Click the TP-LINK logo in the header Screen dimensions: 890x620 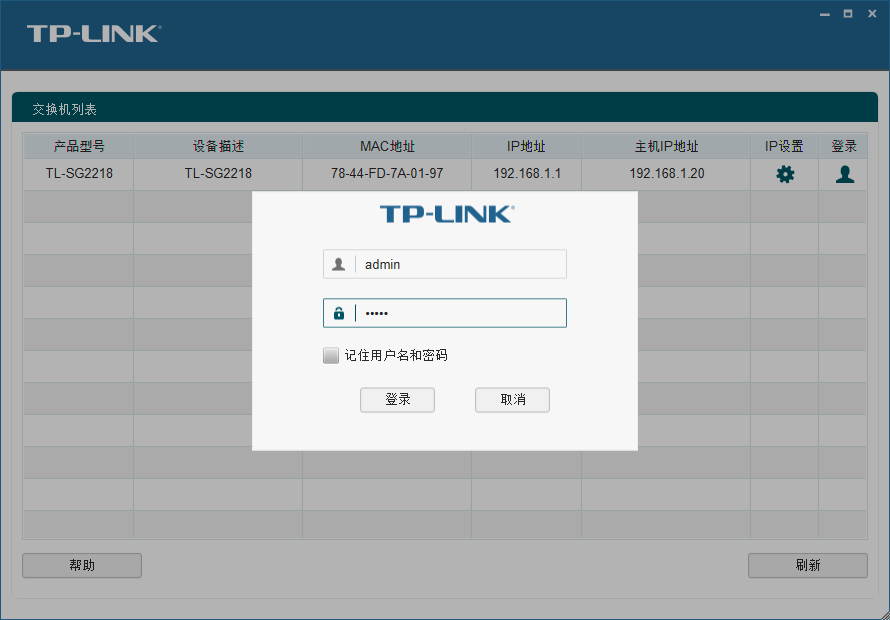(x=94, y=34)
